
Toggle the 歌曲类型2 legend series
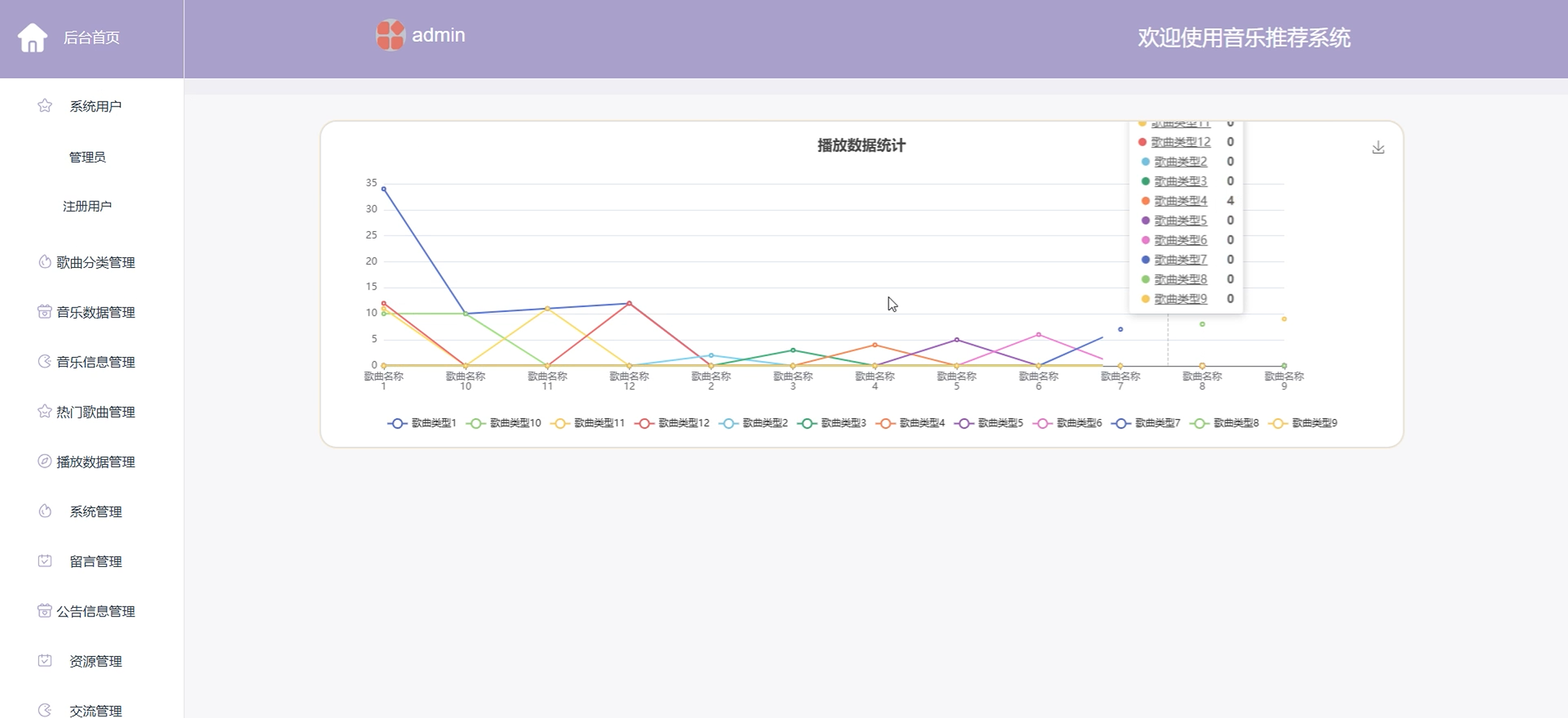pyautogui.click(x=753, y=423)
